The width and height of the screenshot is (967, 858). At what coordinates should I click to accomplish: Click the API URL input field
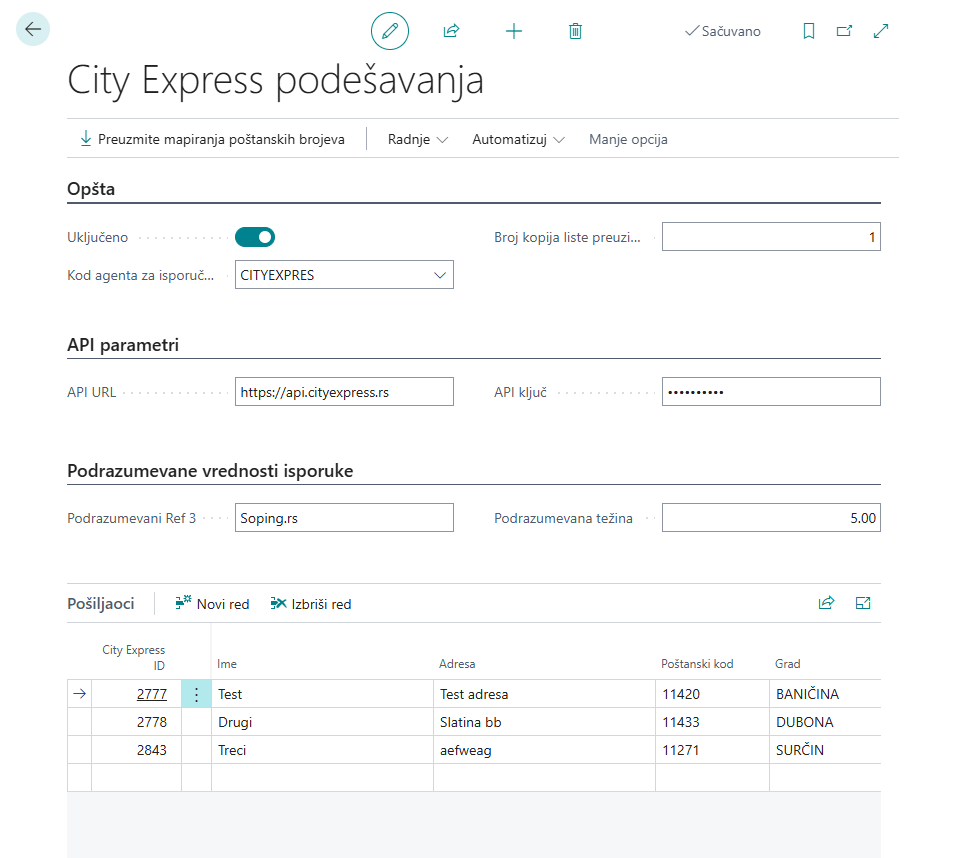click(x=344, y=392)
